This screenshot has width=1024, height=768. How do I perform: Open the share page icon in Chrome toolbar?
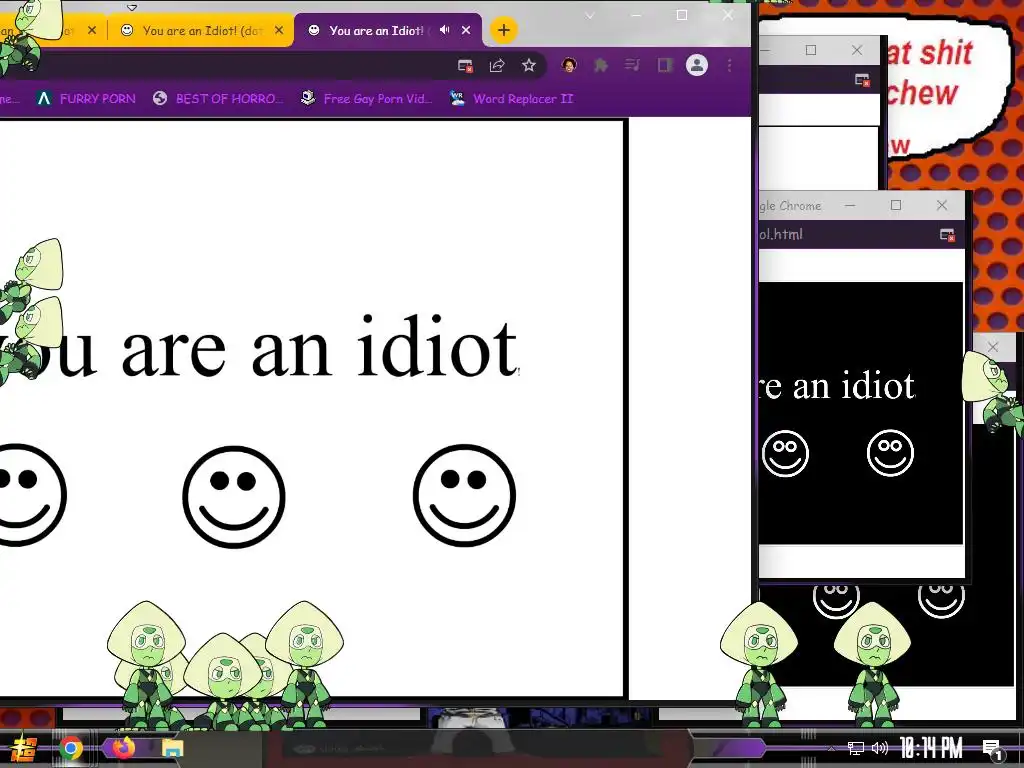(x=497, y=65)
